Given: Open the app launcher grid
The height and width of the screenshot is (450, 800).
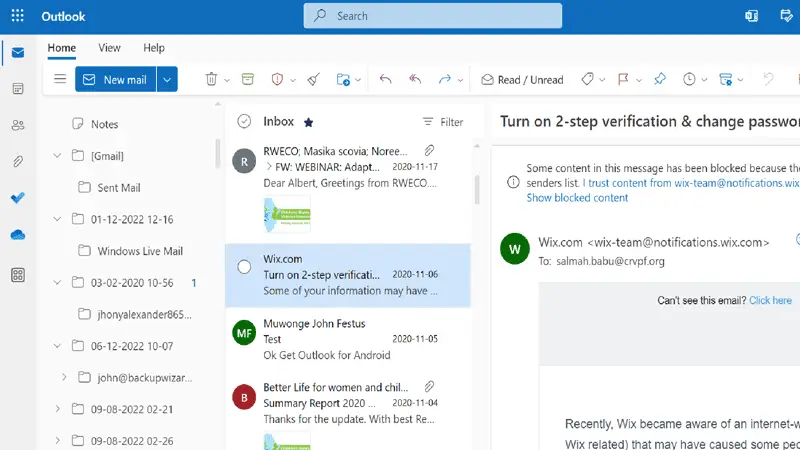Looking at the screenshot, I should tap(17, 16).
